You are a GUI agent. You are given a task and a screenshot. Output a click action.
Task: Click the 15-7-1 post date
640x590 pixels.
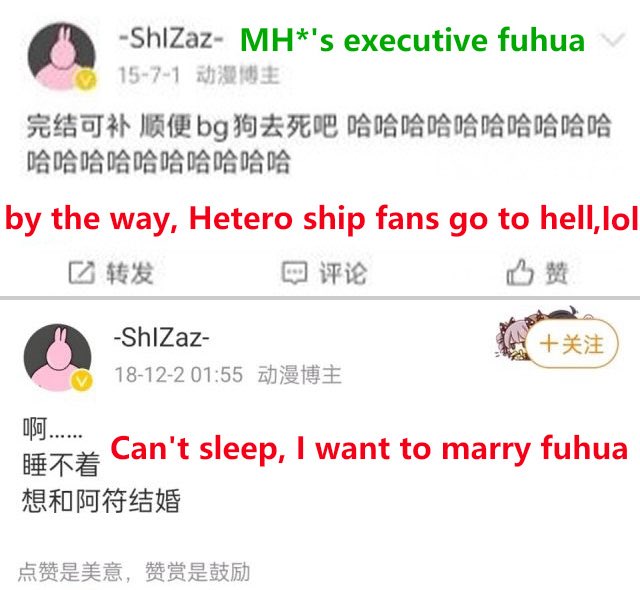point(149,75)
